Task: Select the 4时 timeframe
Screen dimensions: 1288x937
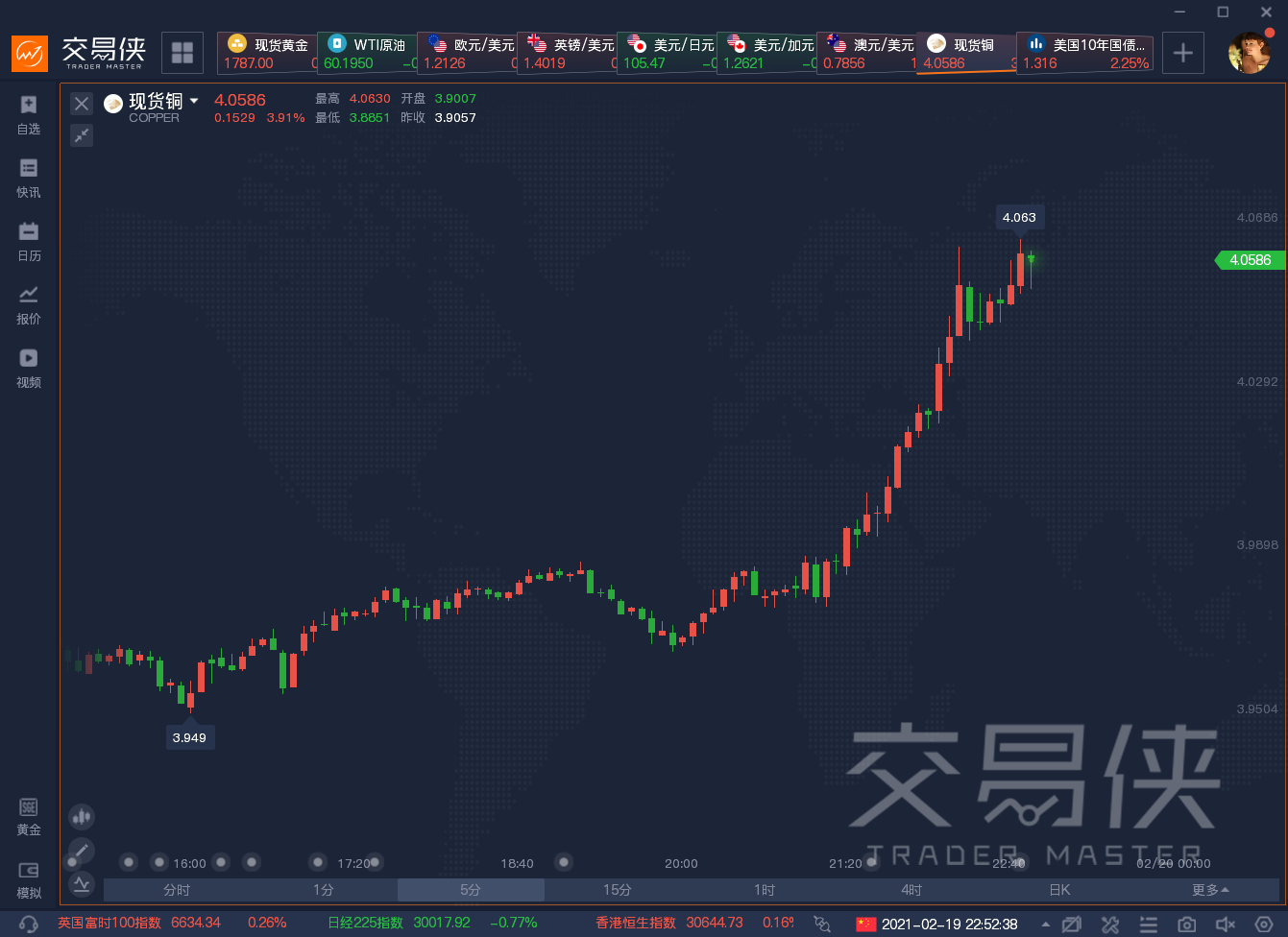Action: (x=911, y=890)
